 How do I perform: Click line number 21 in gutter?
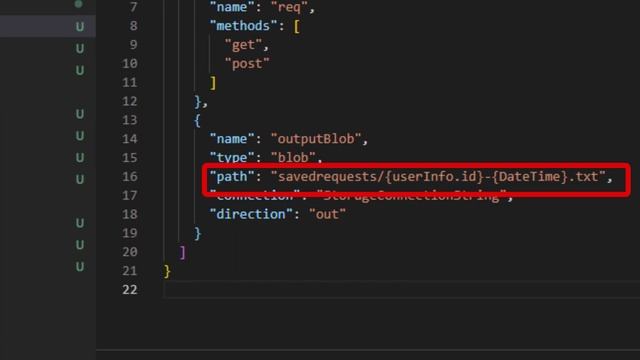click(x=130, y=271)
